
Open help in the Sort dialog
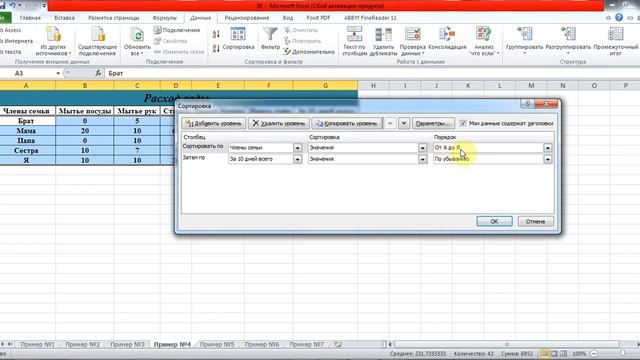pos(527,104)
